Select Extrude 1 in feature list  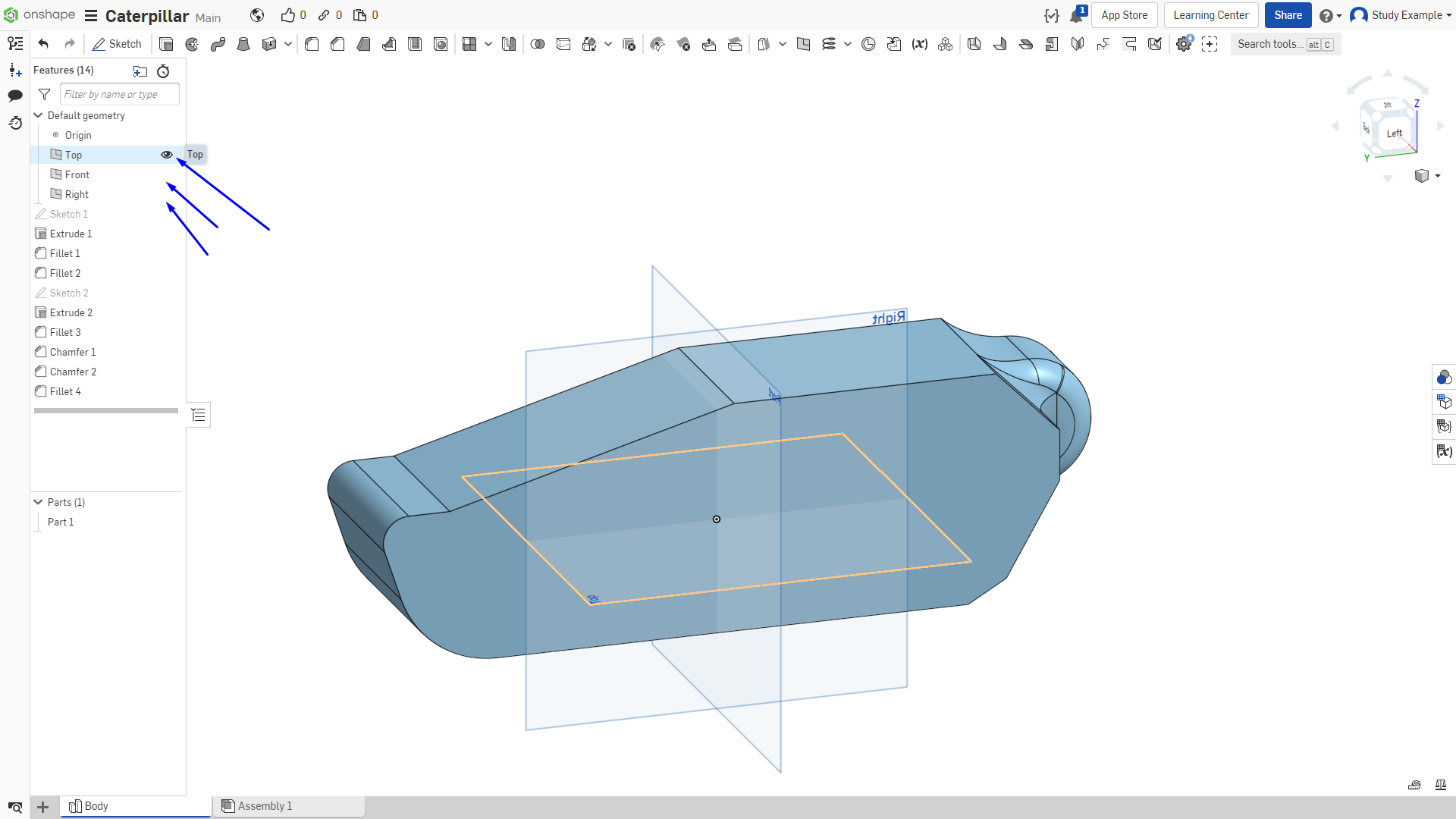pyautogui.click(x=71, y=234)
